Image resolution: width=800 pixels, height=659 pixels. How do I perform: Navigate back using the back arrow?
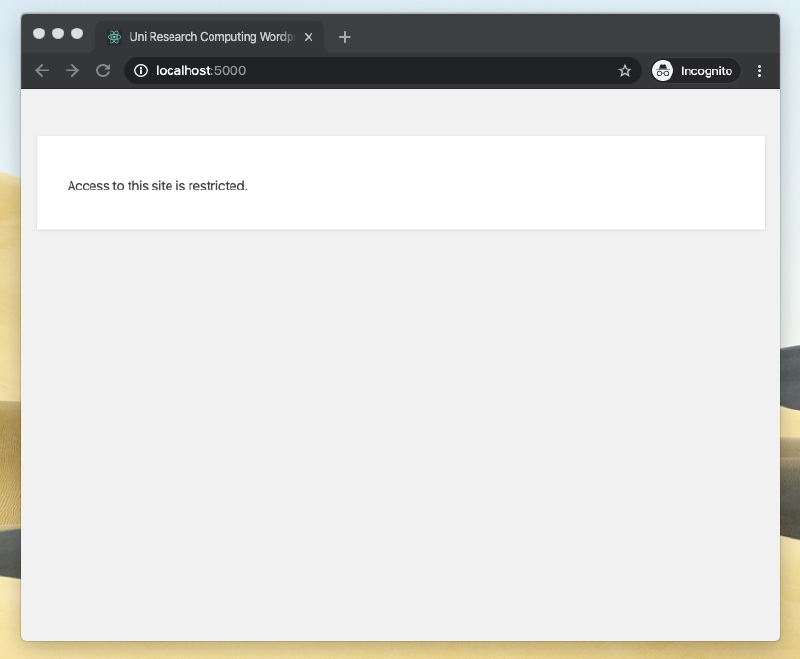41,70
